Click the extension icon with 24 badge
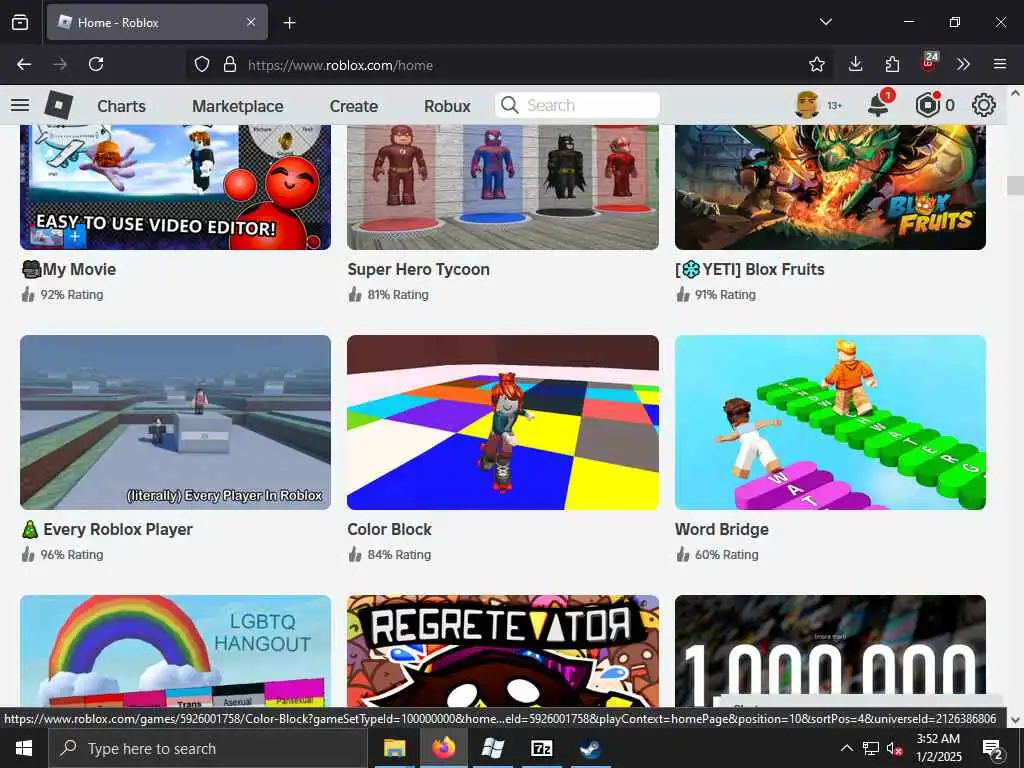The width and height of the screenshot is (1024, 768). coord(929,63)
